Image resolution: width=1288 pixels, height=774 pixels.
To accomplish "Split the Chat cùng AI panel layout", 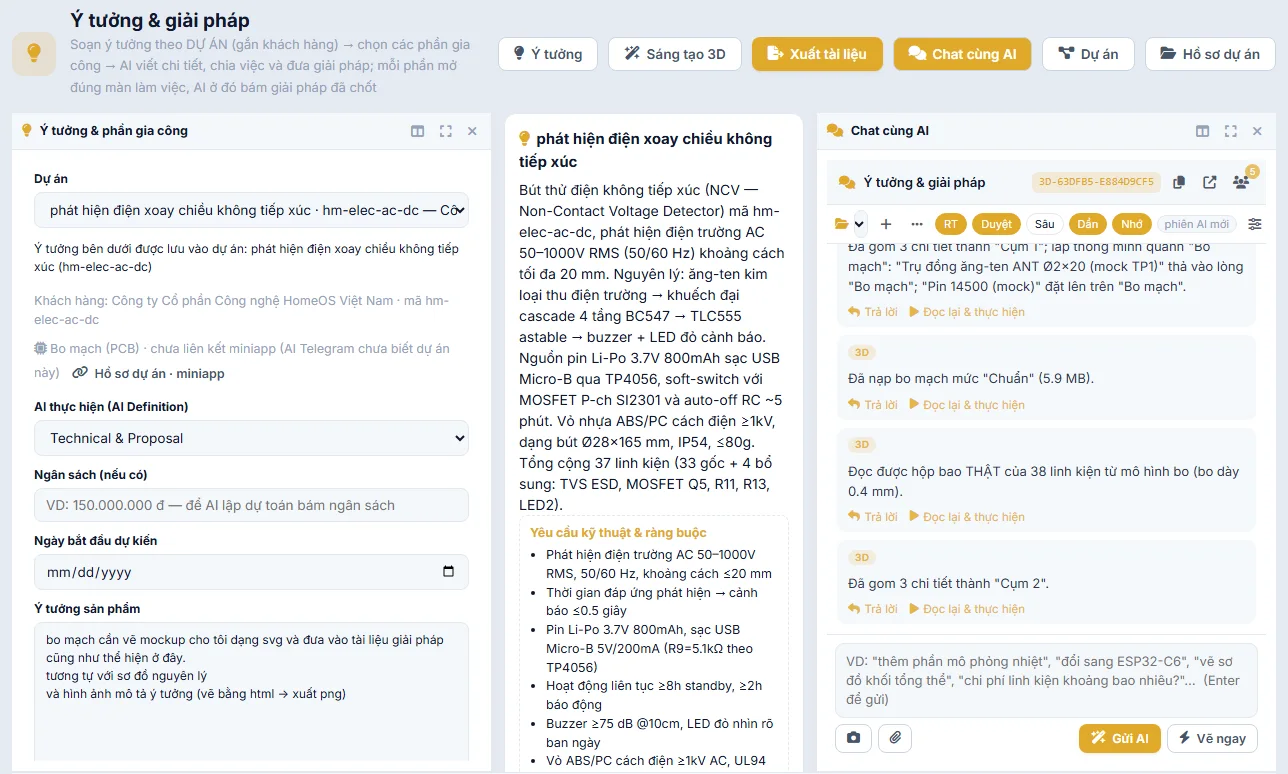I will click(x=1203, y=131).
